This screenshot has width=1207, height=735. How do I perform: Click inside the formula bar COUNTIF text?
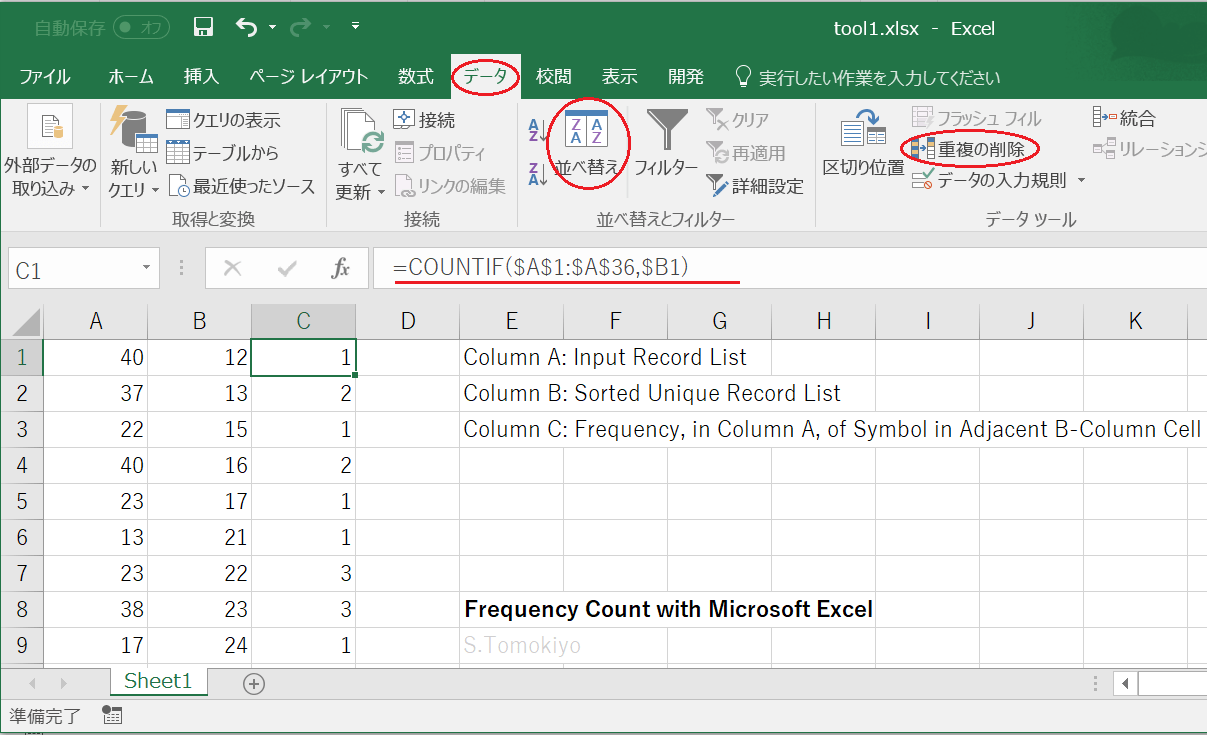click(x=540, y=268)
